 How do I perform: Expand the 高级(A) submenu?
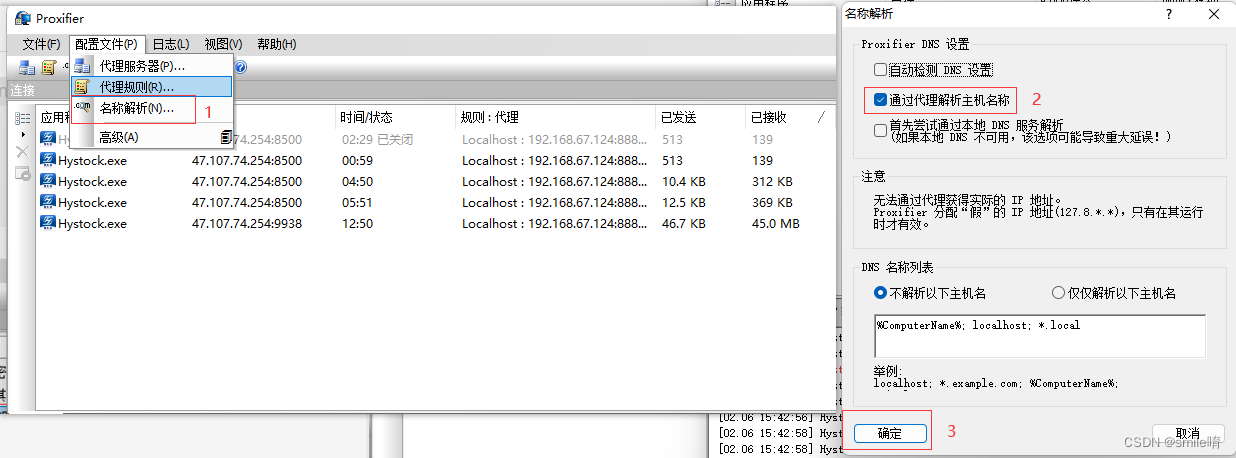(x=152, y=137)
